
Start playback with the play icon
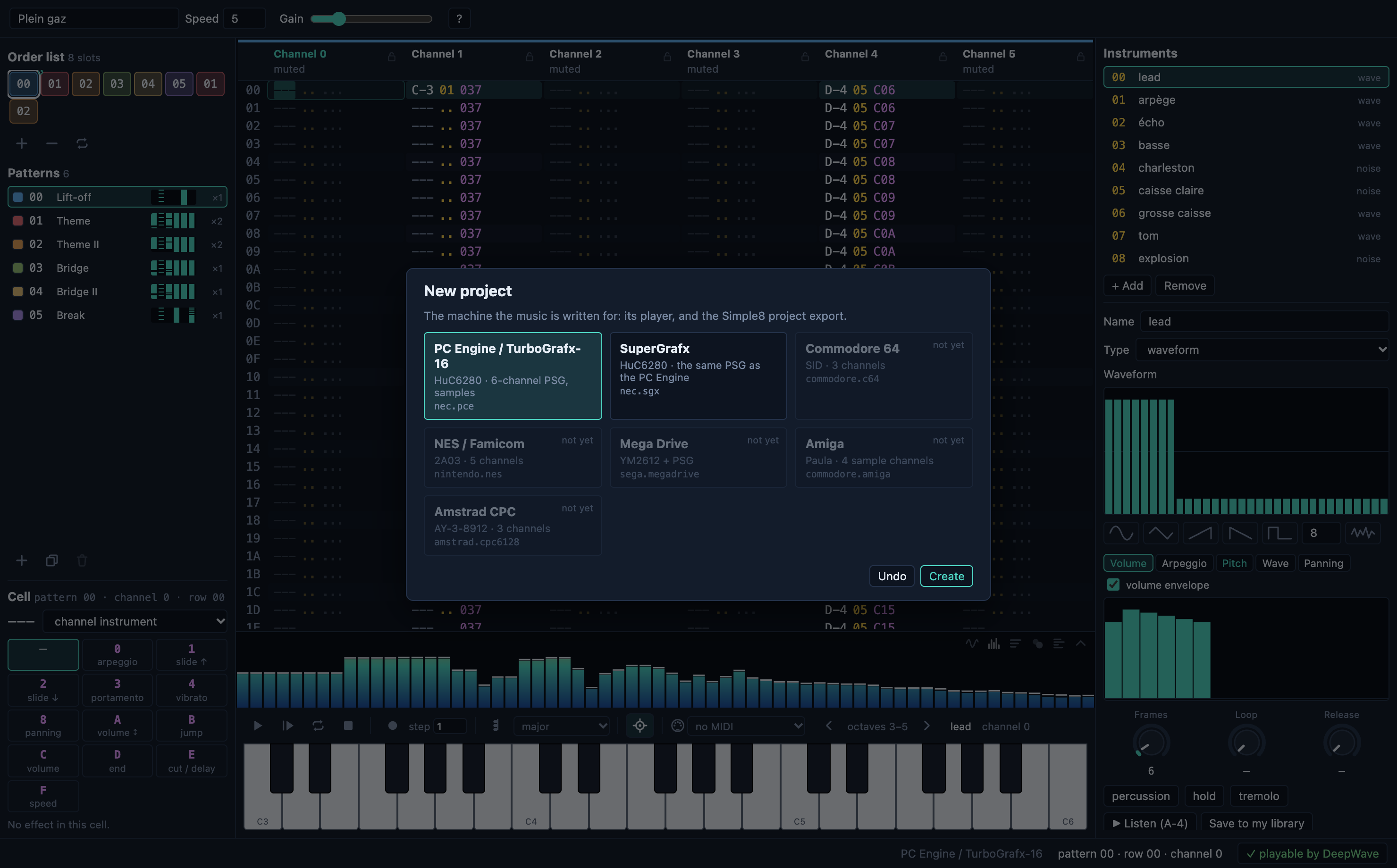(x=258, y=726)
